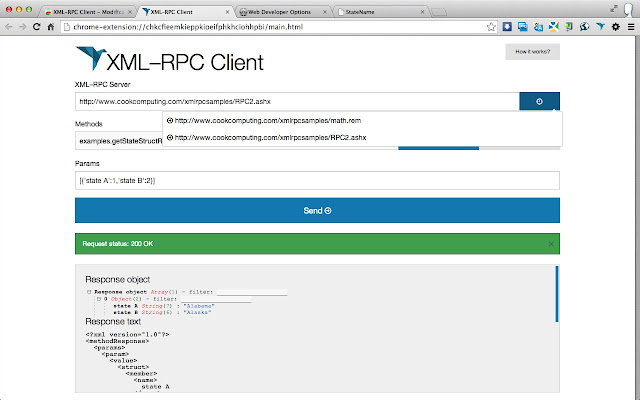
Task: Collapse the Response object Array node
Action: pyautogui.click(x=89, y=292)
